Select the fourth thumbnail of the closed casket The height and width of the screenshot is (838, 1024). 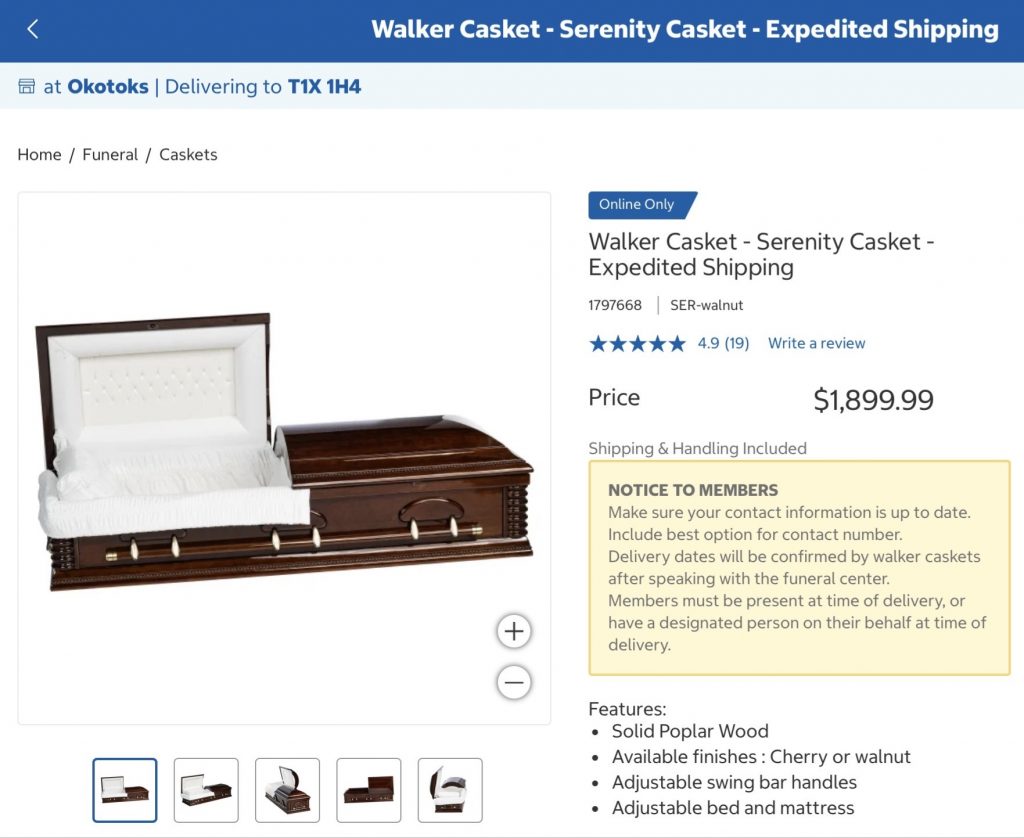(x=368, y=790)
